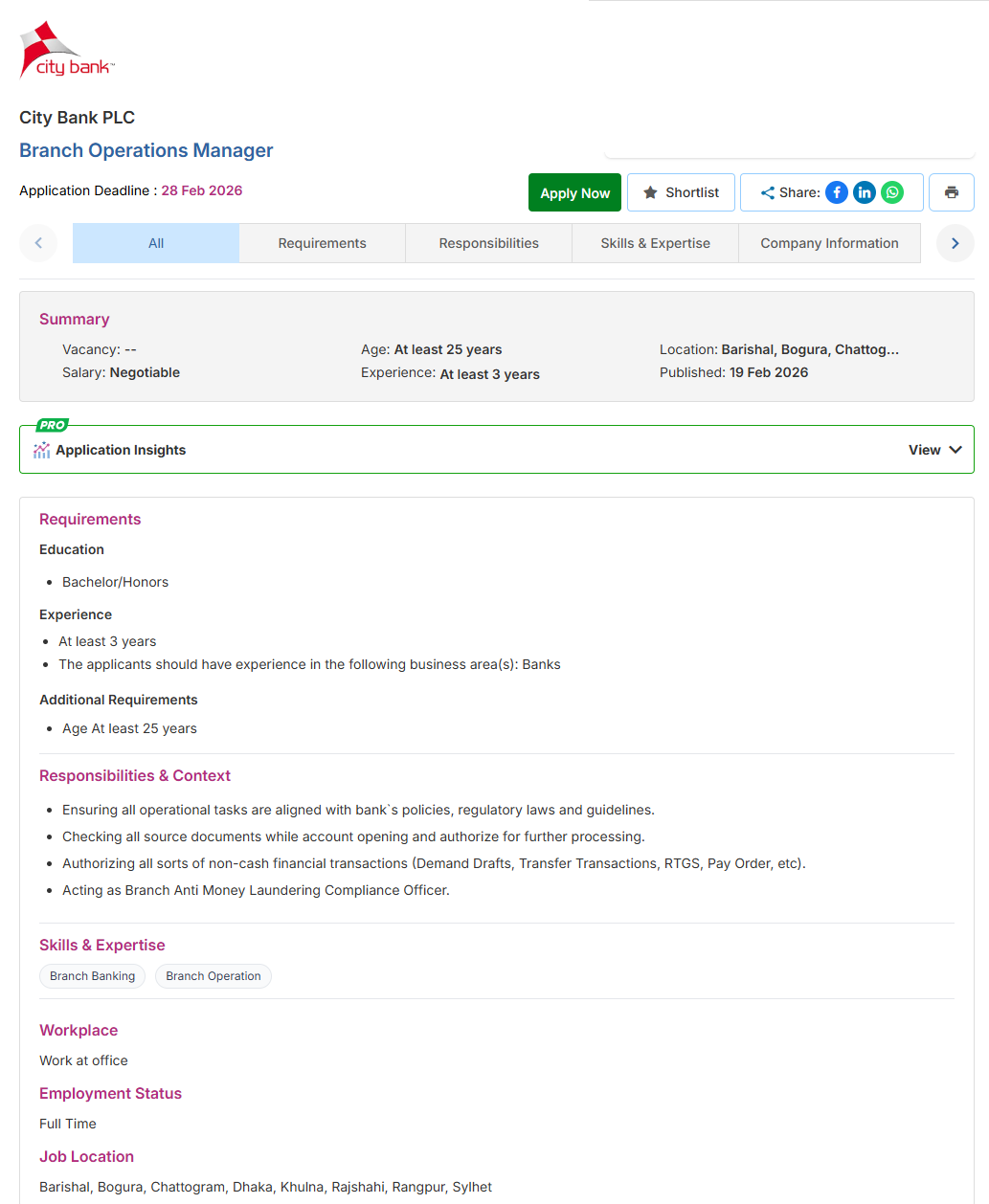Share job on LinkedIn

[x=865, y=192]
